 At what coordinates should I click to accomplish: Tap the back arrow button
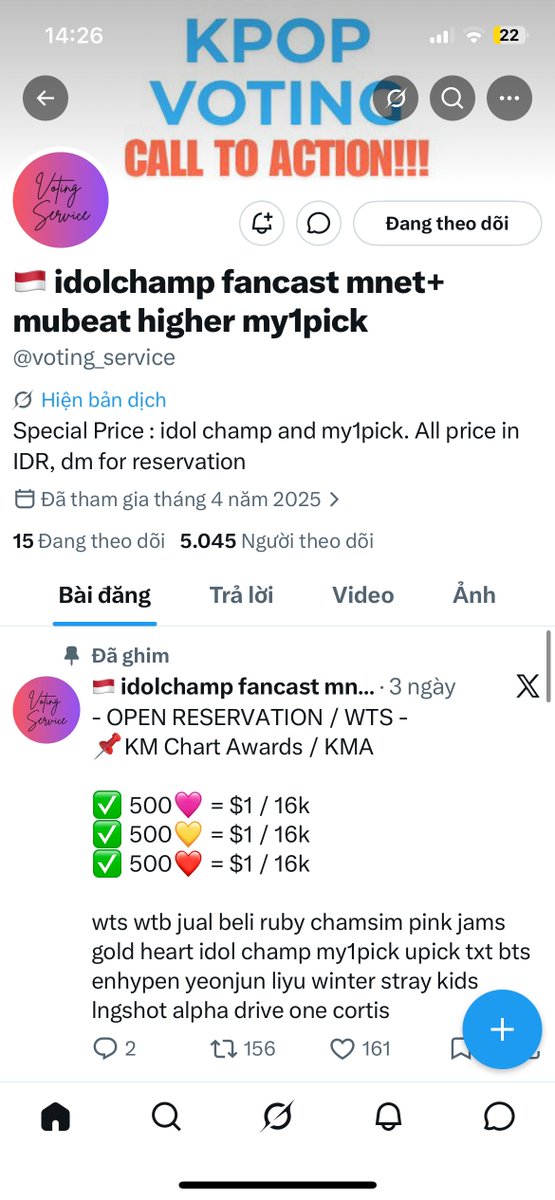coord(46,98)
